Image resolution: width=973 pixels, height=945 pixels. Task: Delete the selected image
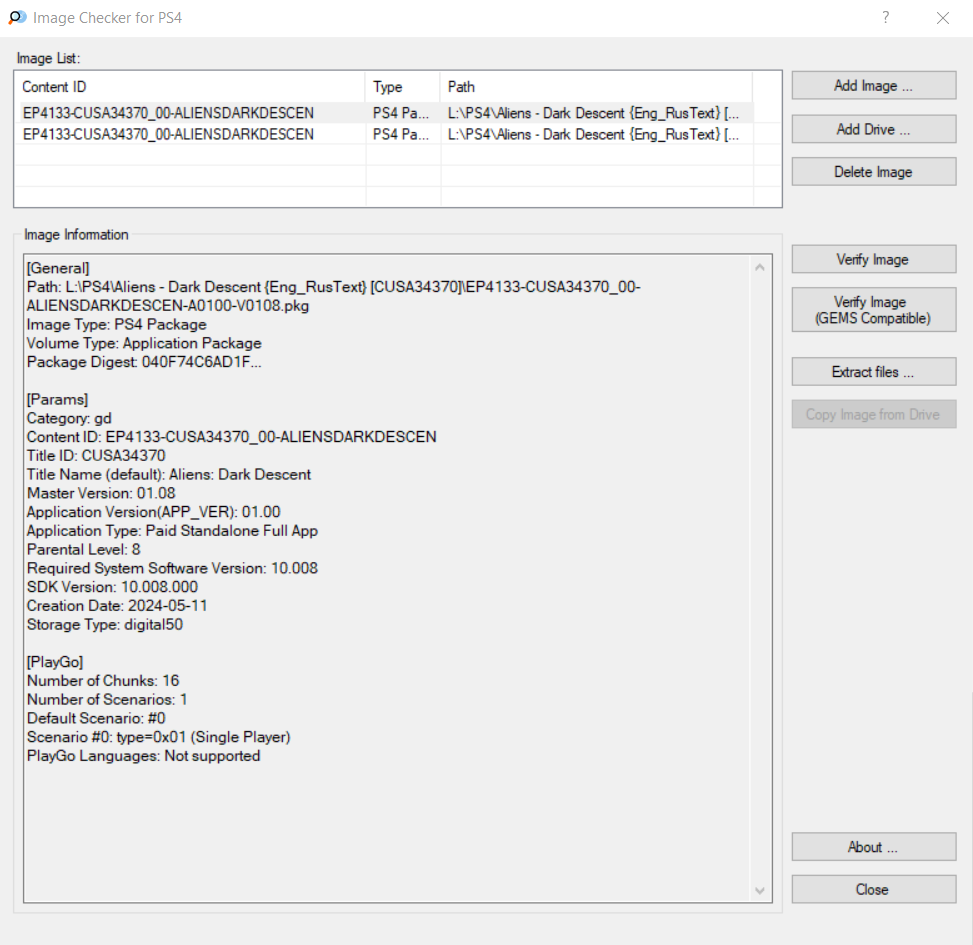tap(873, 172)
